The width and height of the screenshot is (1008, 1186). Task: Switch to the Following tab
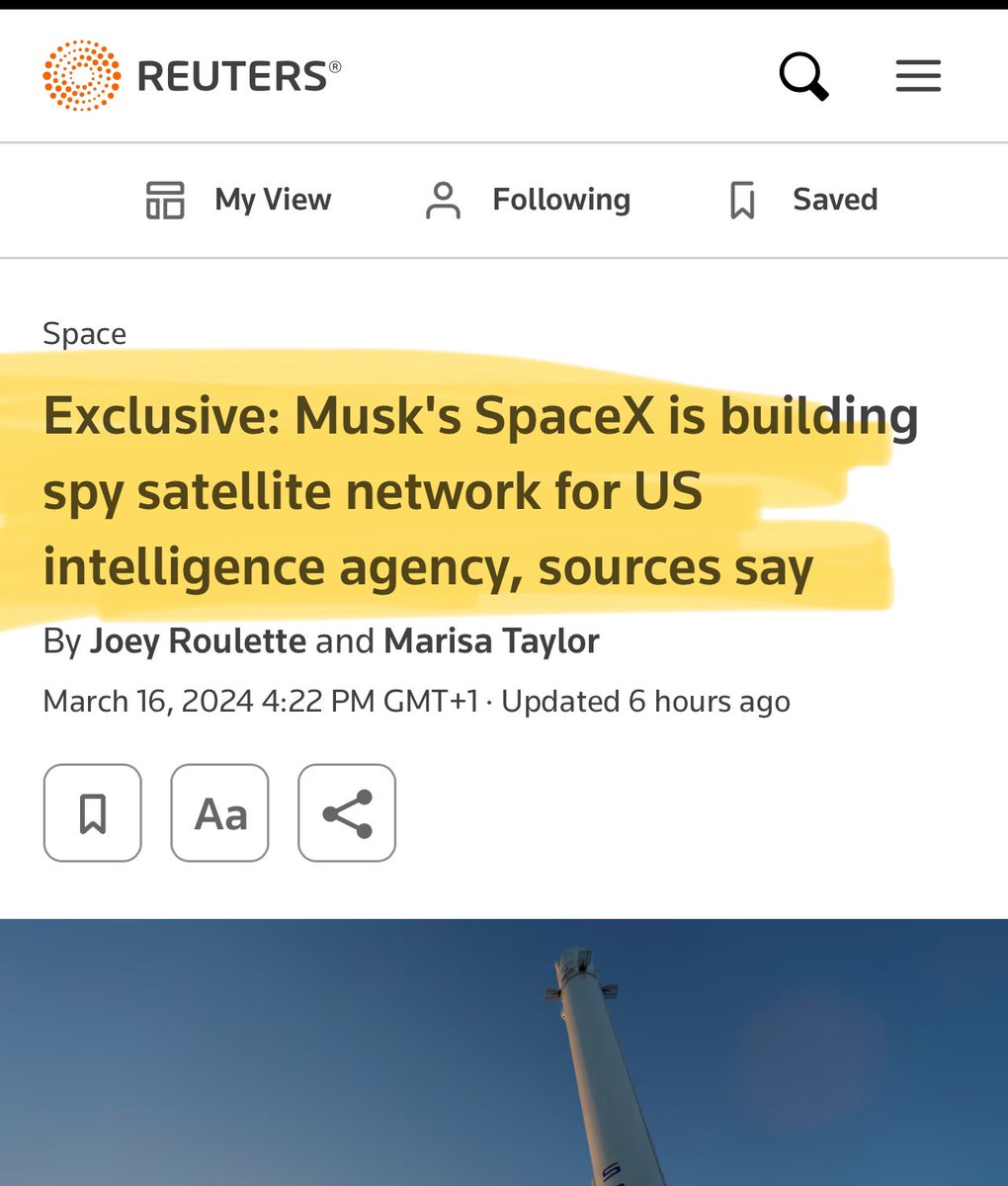click(x=560, y=200)
